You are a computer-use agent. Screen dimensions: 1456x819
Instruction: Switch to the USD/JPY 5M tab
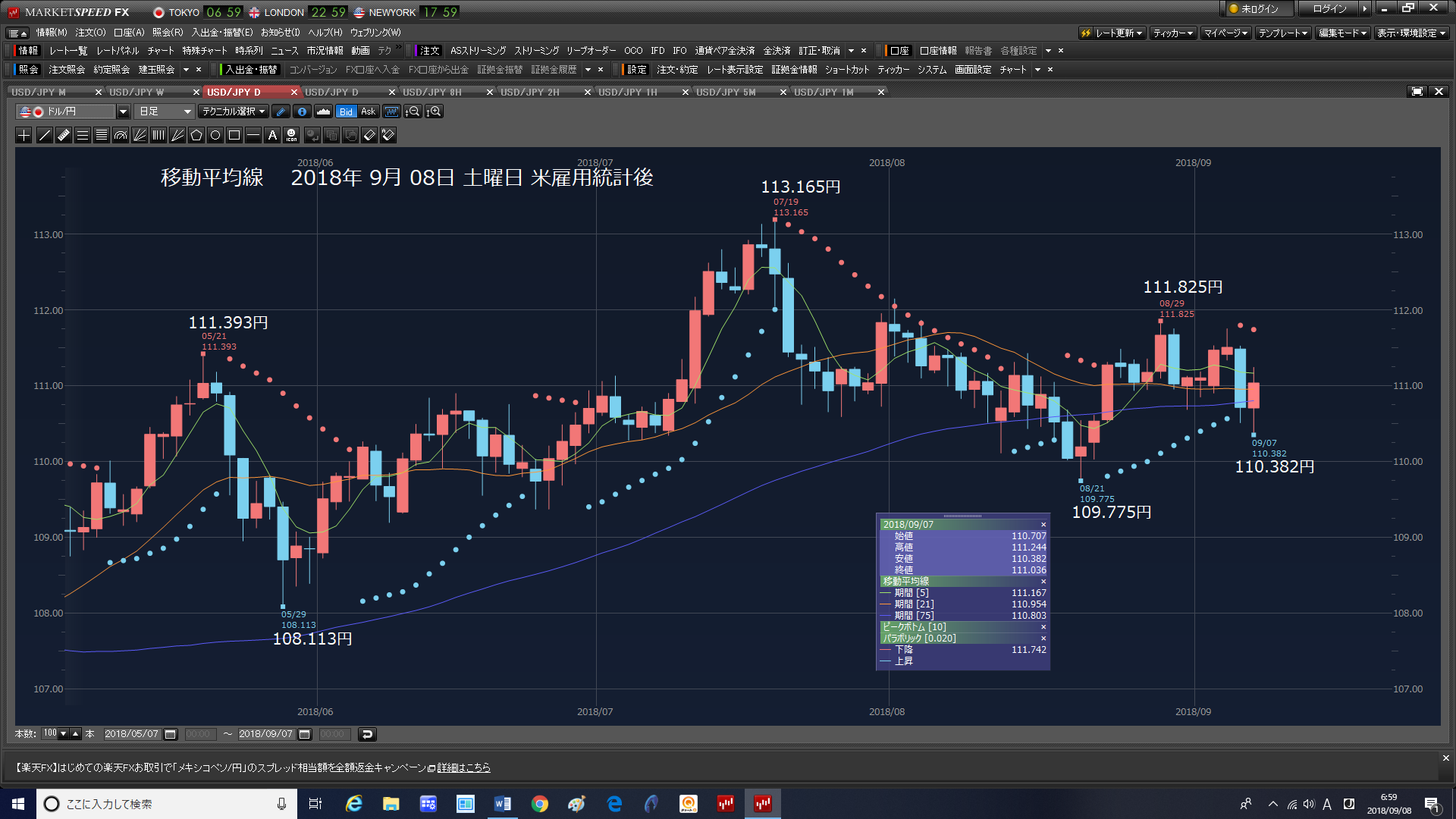pyautogui.click(x=726, y=93)
